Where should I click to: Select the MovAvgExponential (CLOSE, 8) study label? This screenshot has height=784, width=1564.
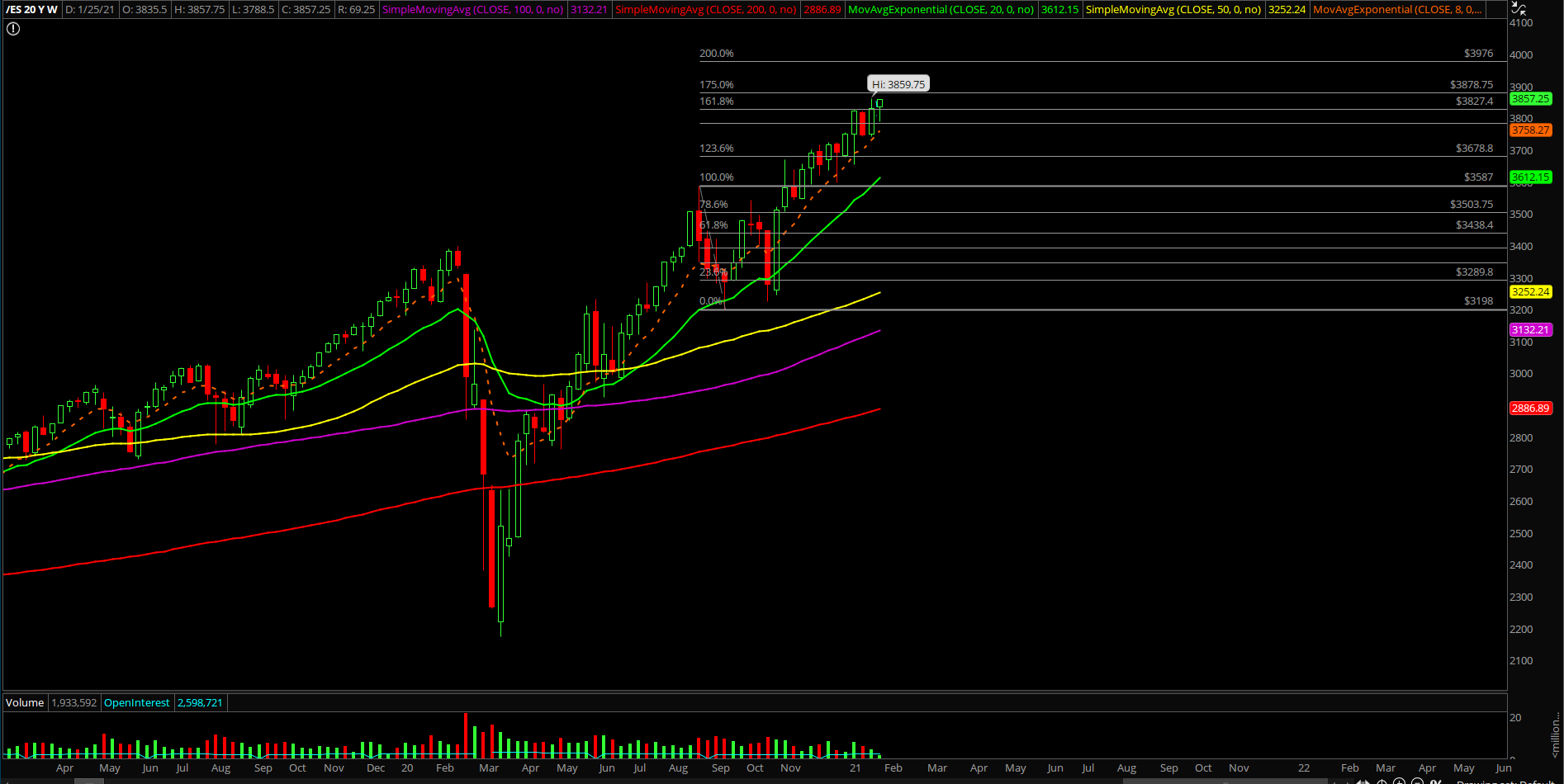[x=1397, y=10]
